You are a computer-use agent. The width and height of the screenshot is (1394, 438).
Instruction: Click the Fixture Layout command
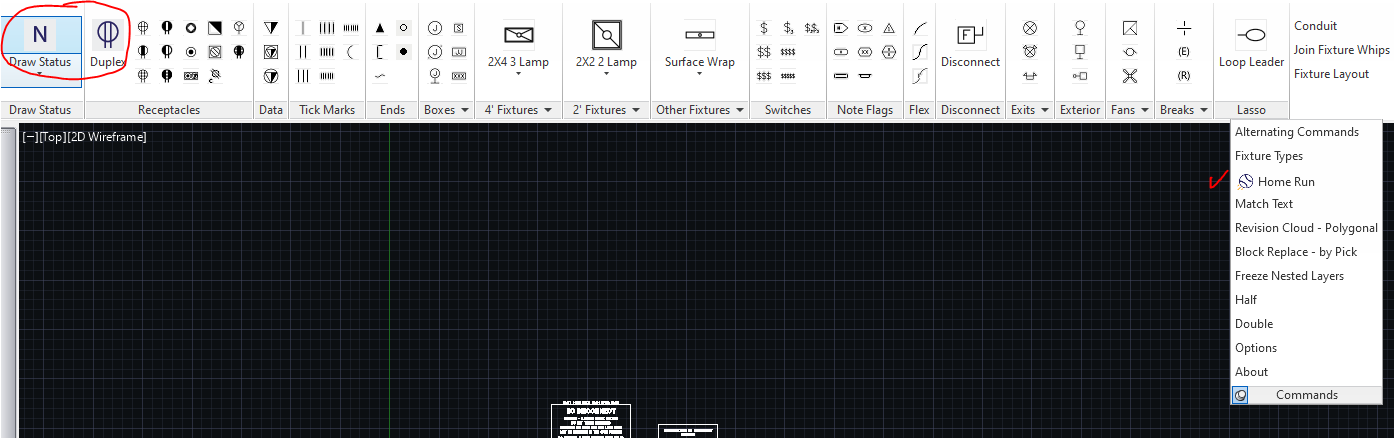coord(1331,74)
